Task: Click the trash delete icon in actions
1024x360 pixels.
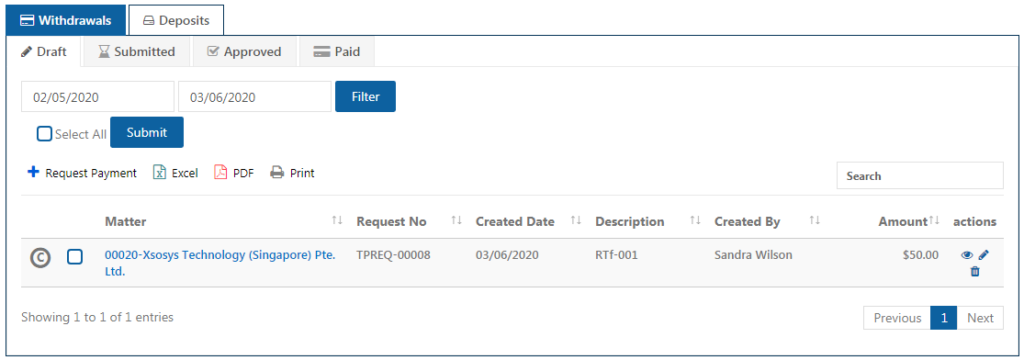Action: tap(975, 272)
